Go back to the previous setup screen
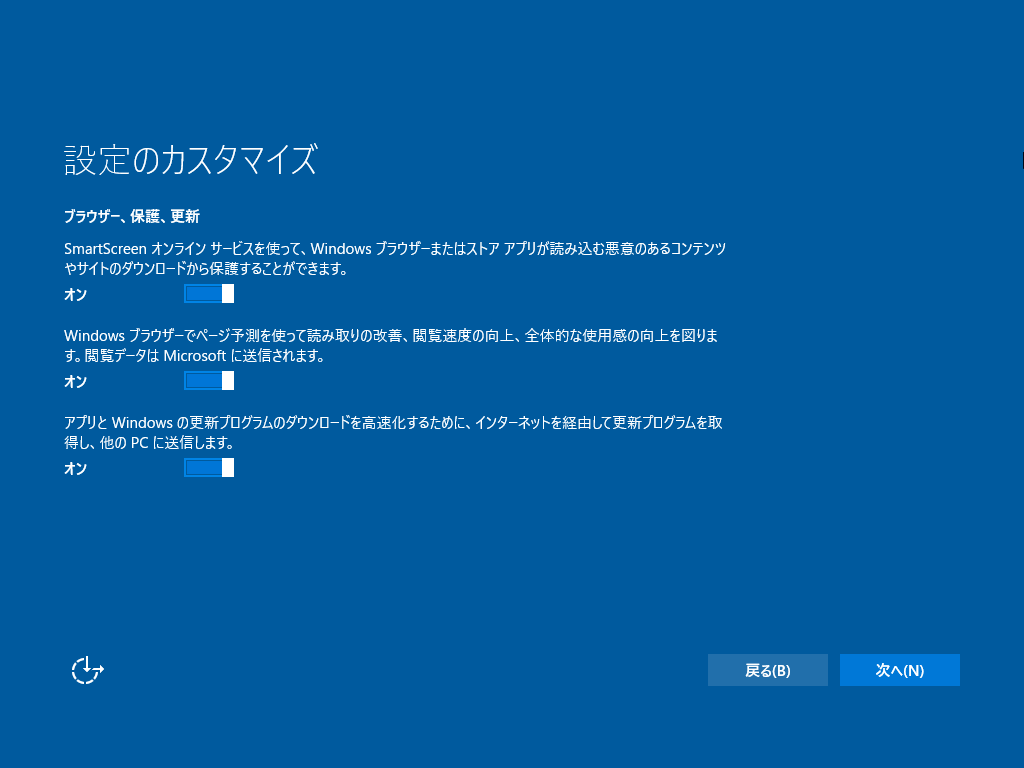The height and width of the screenshot is (768, 1024). 767,669
